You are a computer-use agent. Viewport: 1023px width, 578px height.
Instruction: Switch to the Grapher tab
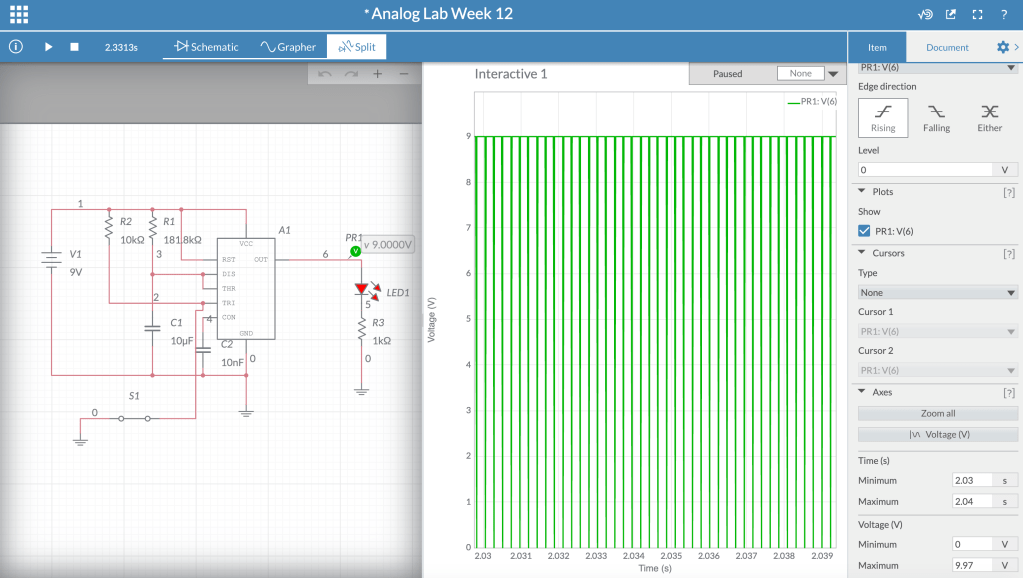pyautogui.click(x=288, y=47)
